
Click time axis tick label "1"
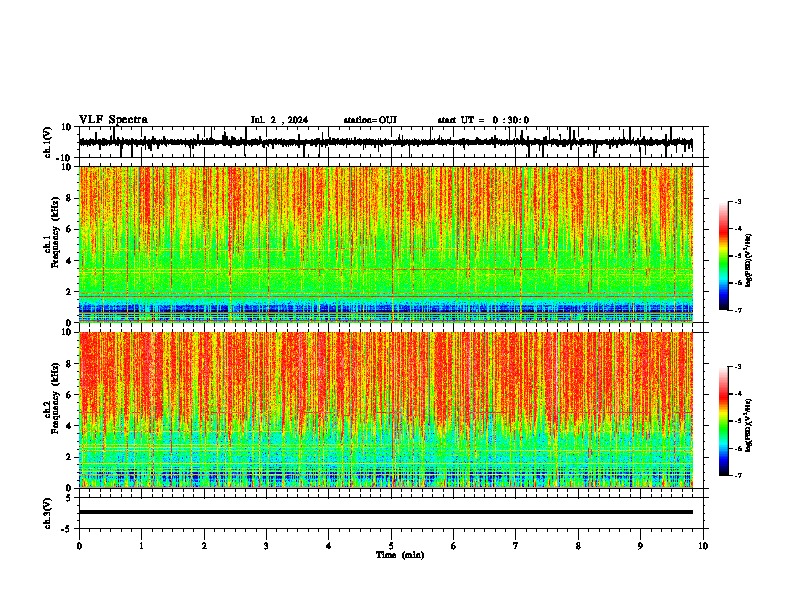141,546
